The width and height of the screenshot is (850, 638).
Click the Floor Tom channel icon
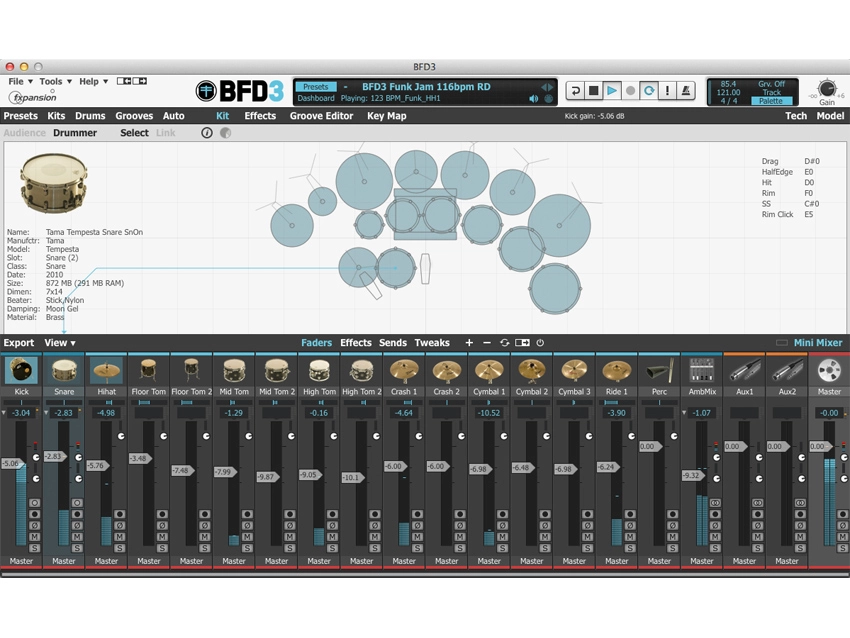(x=149, y=371)
